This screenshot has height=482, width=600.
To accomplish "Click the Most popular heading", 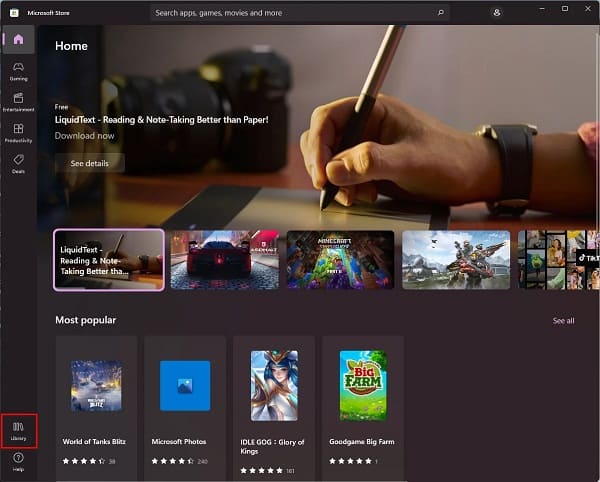I will (86, 320).
